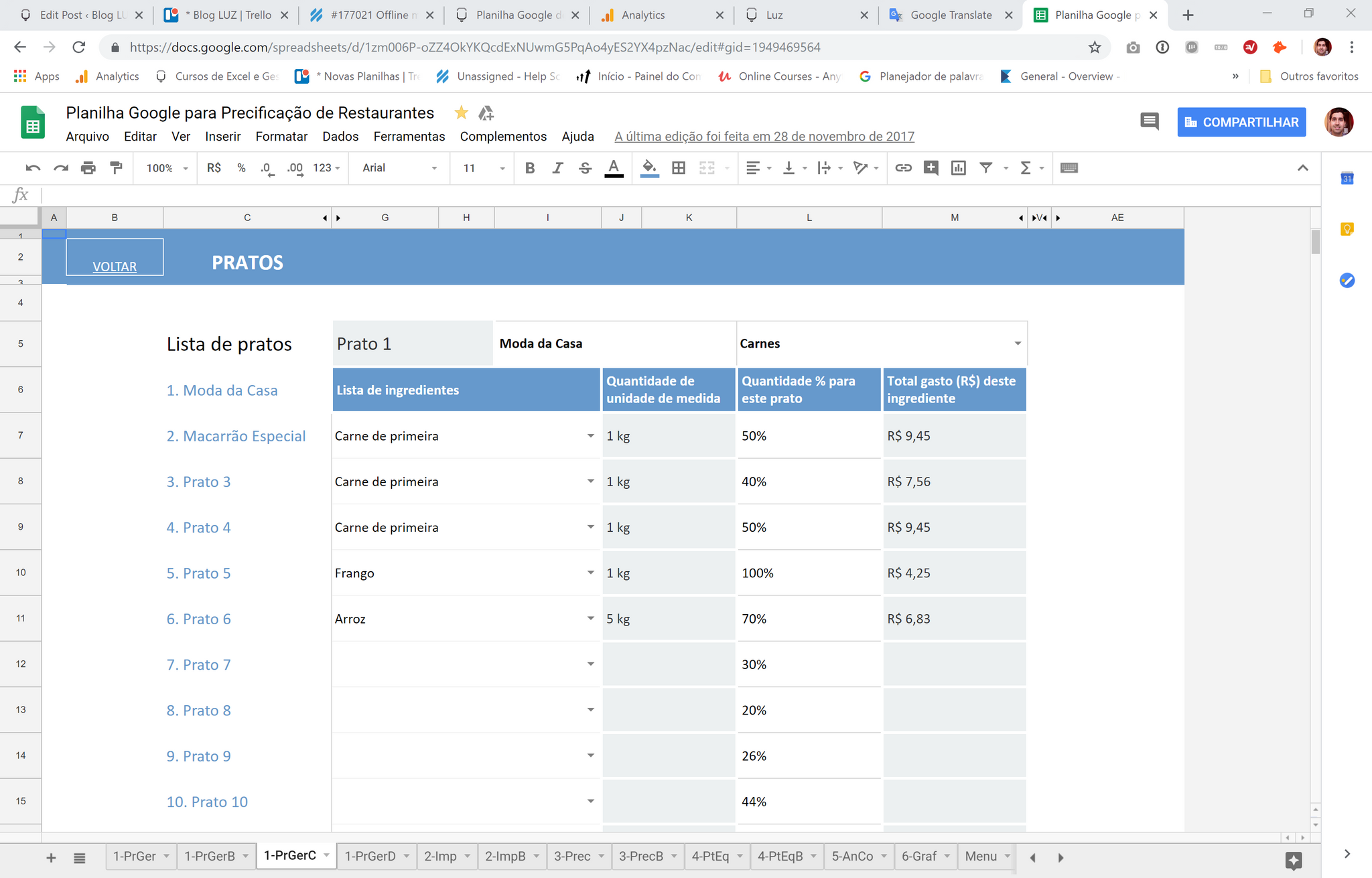Image resolution: width=1372 pixels, height=878 pixels.
Task: Open all sheets list
Action: [x=80, y=858]
